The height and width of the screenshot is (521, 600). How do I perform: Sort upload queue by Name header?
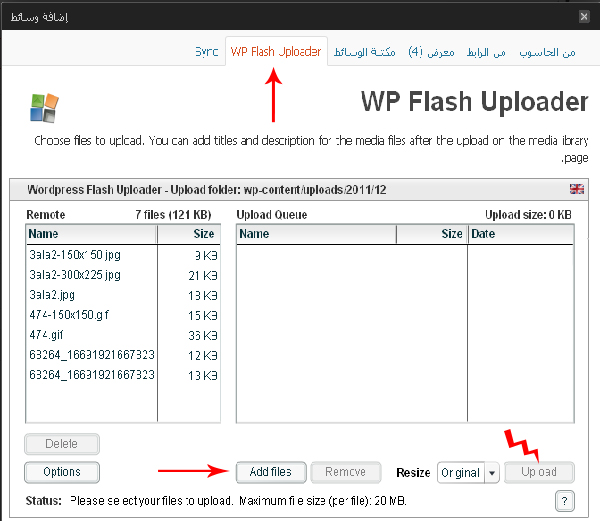click(316, 234)
